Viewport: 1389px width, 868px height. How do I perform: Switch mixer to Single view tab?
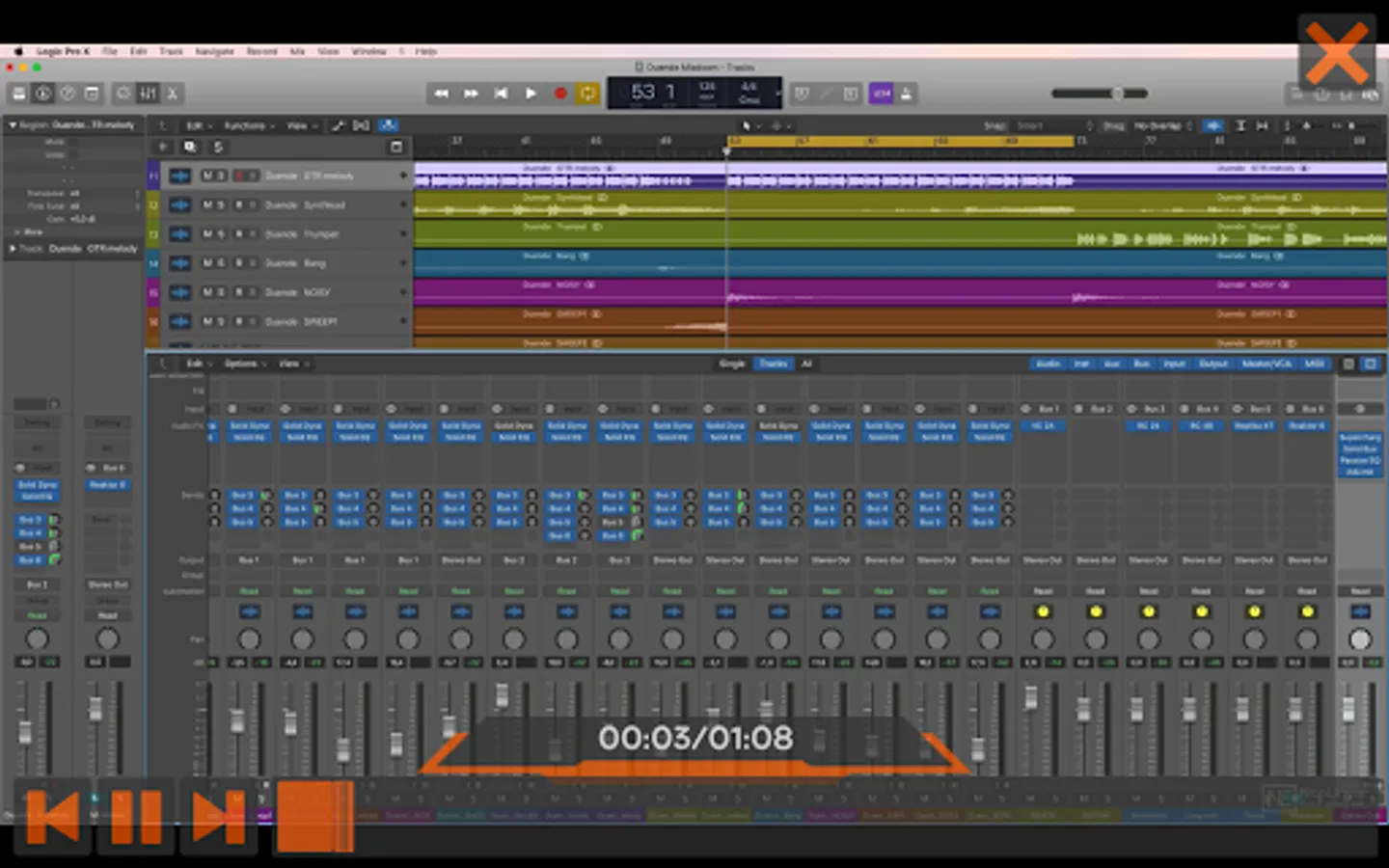click(x=731, y=364)
